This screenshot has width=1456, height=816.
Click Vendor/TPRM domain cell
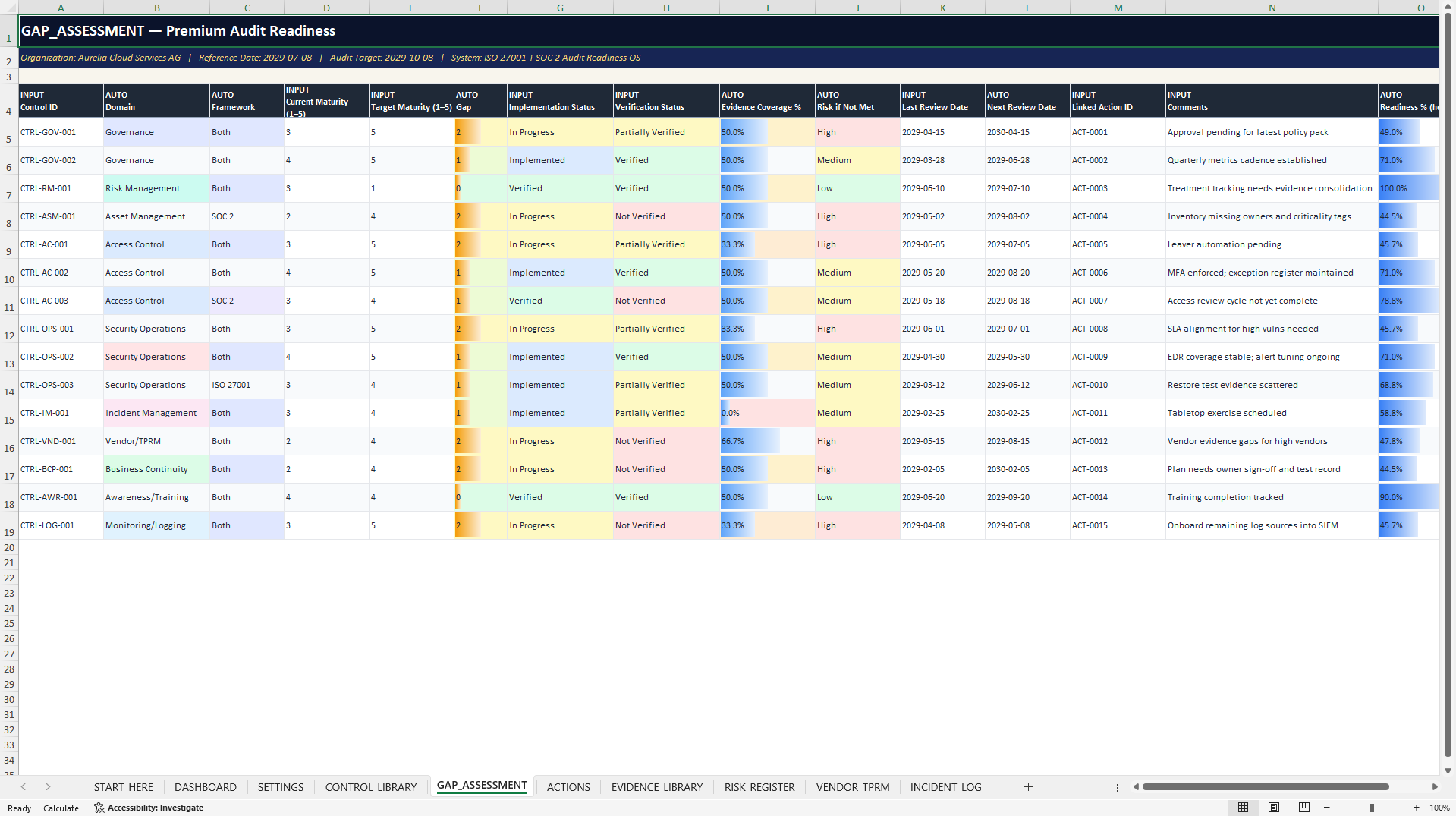click(x=156, y=441)
